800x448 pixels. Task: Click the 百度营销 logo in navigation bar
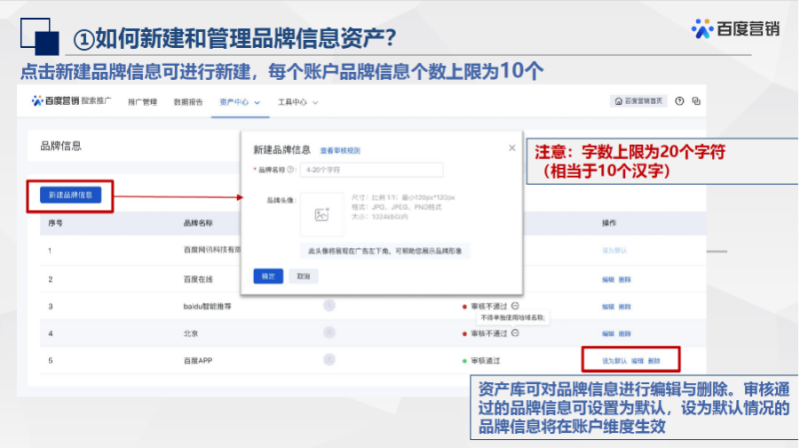(x=55, y=101)
